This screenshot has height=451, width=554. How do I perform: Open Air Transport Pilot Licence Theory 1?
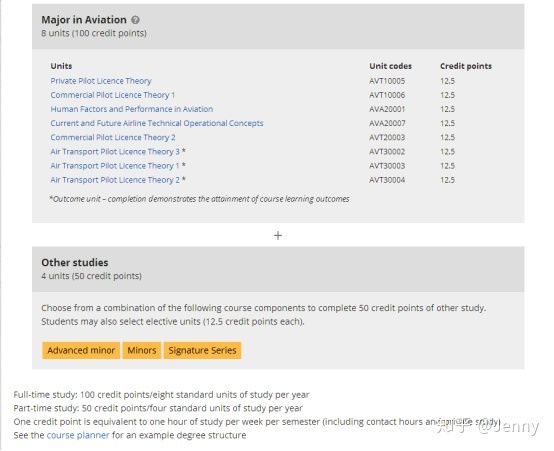click(115, 166)
